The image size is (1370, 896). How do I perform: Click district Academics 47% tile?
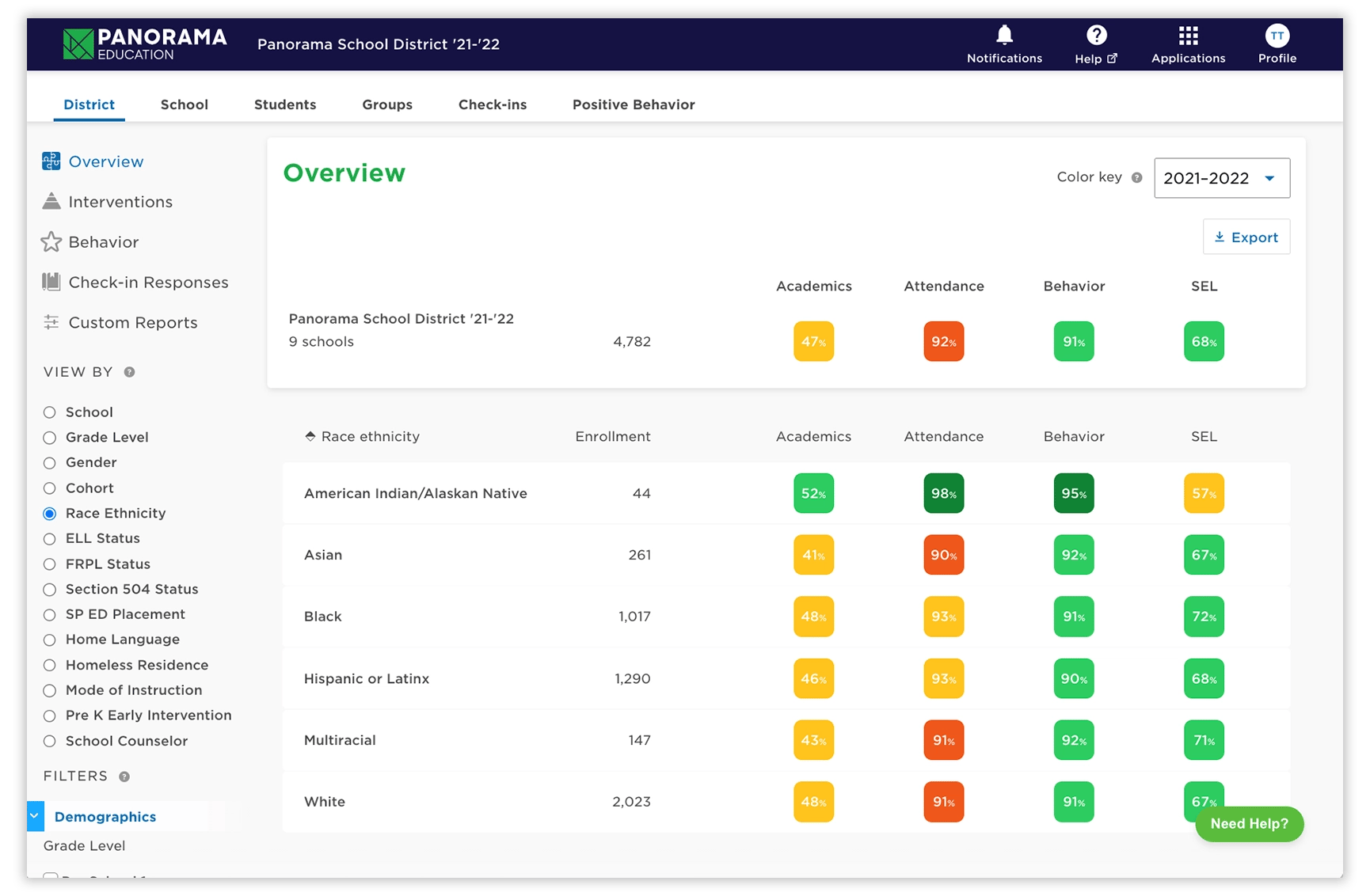point(813,341)
